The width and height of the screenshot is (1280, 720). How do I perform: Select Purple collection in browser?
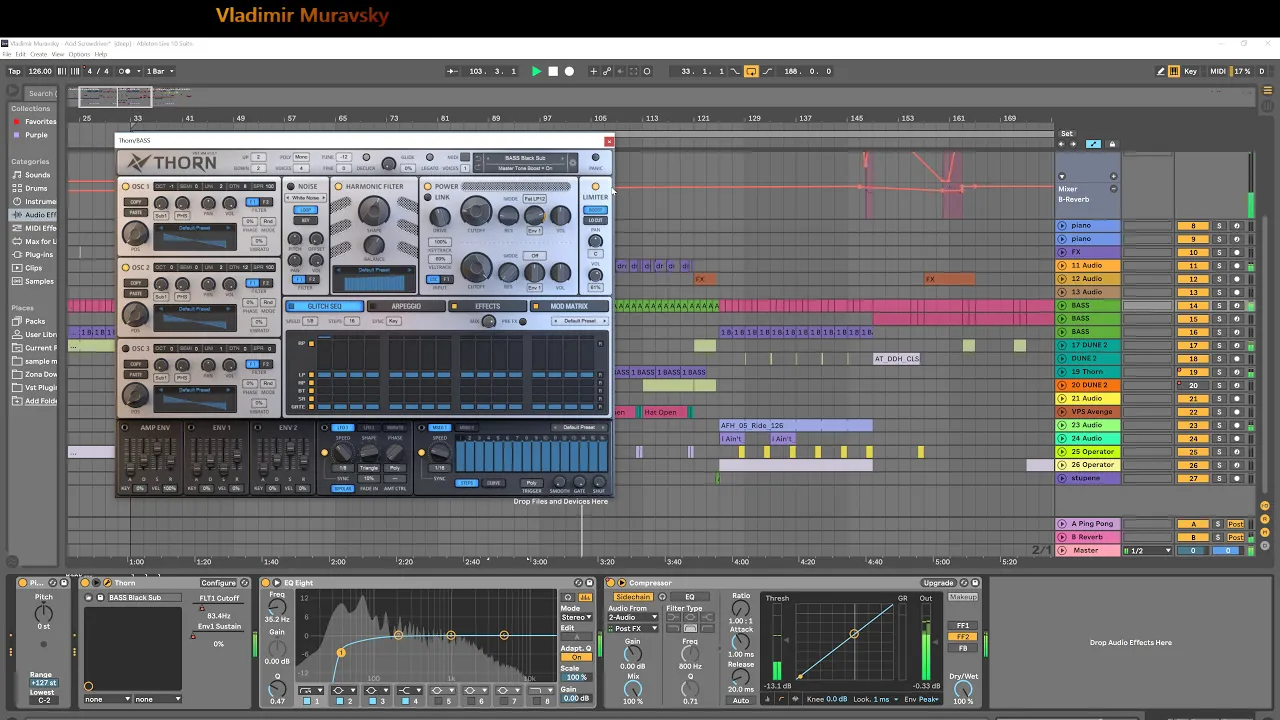[36, 135]
